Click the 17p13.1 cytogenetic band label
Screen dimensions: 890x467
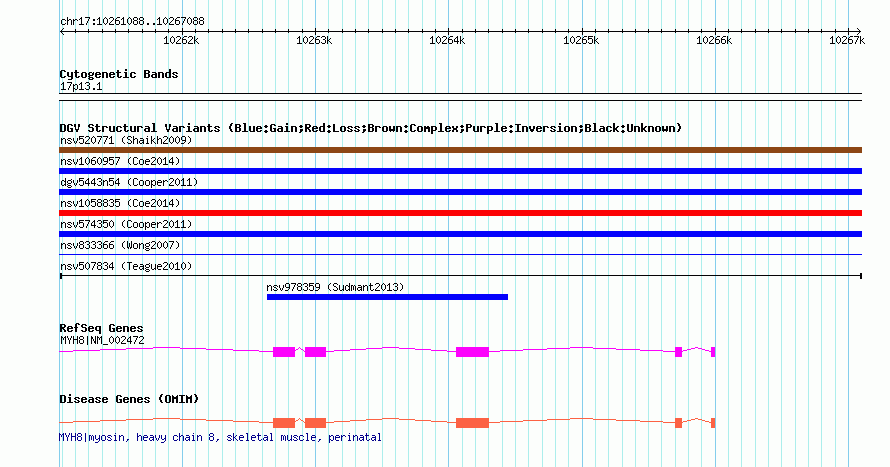pos(81,86)
